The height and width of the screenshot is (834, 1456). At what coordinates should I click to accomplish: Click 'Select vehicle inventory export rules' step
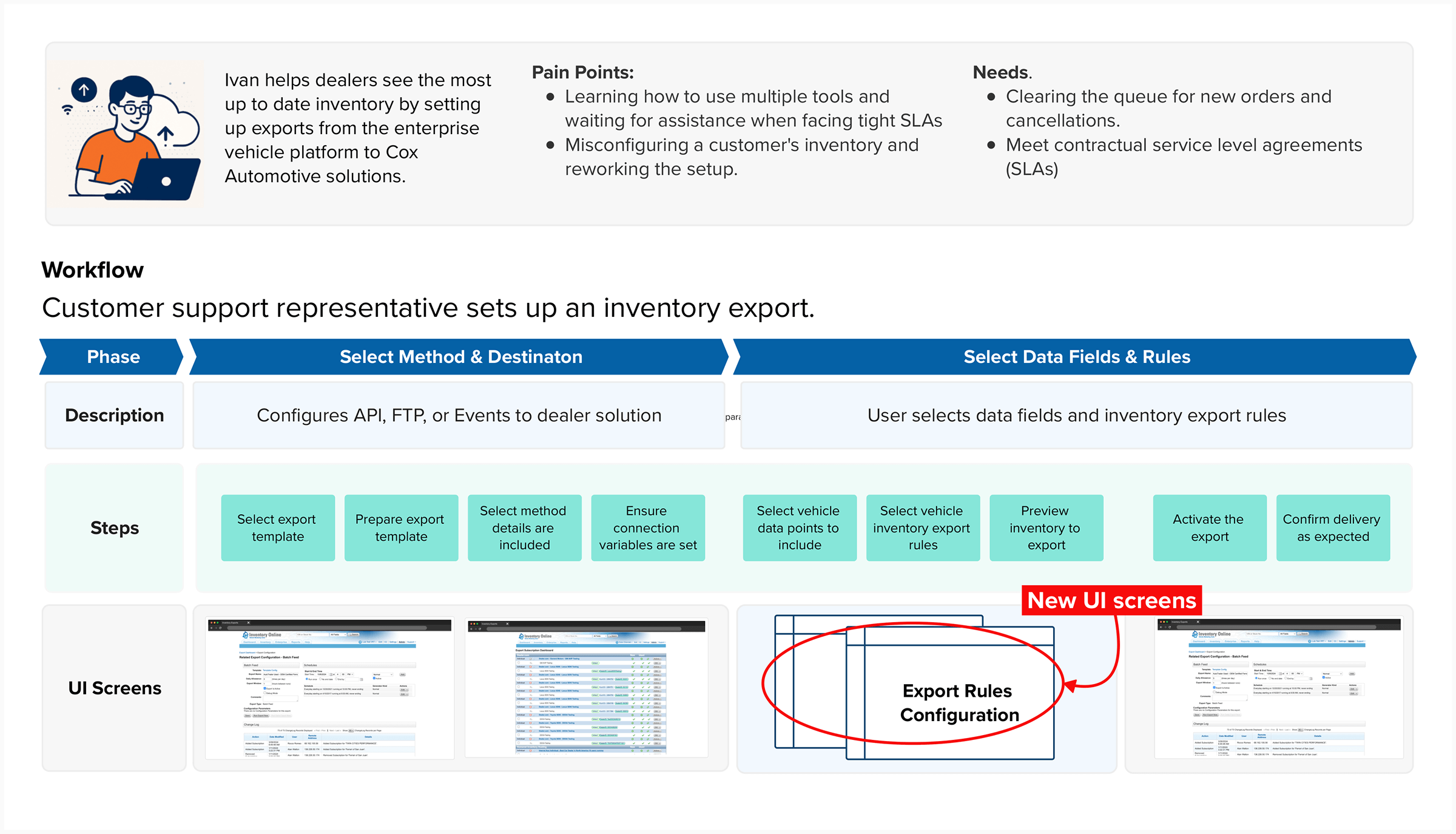pyautogui.click(x=923, y=528)
